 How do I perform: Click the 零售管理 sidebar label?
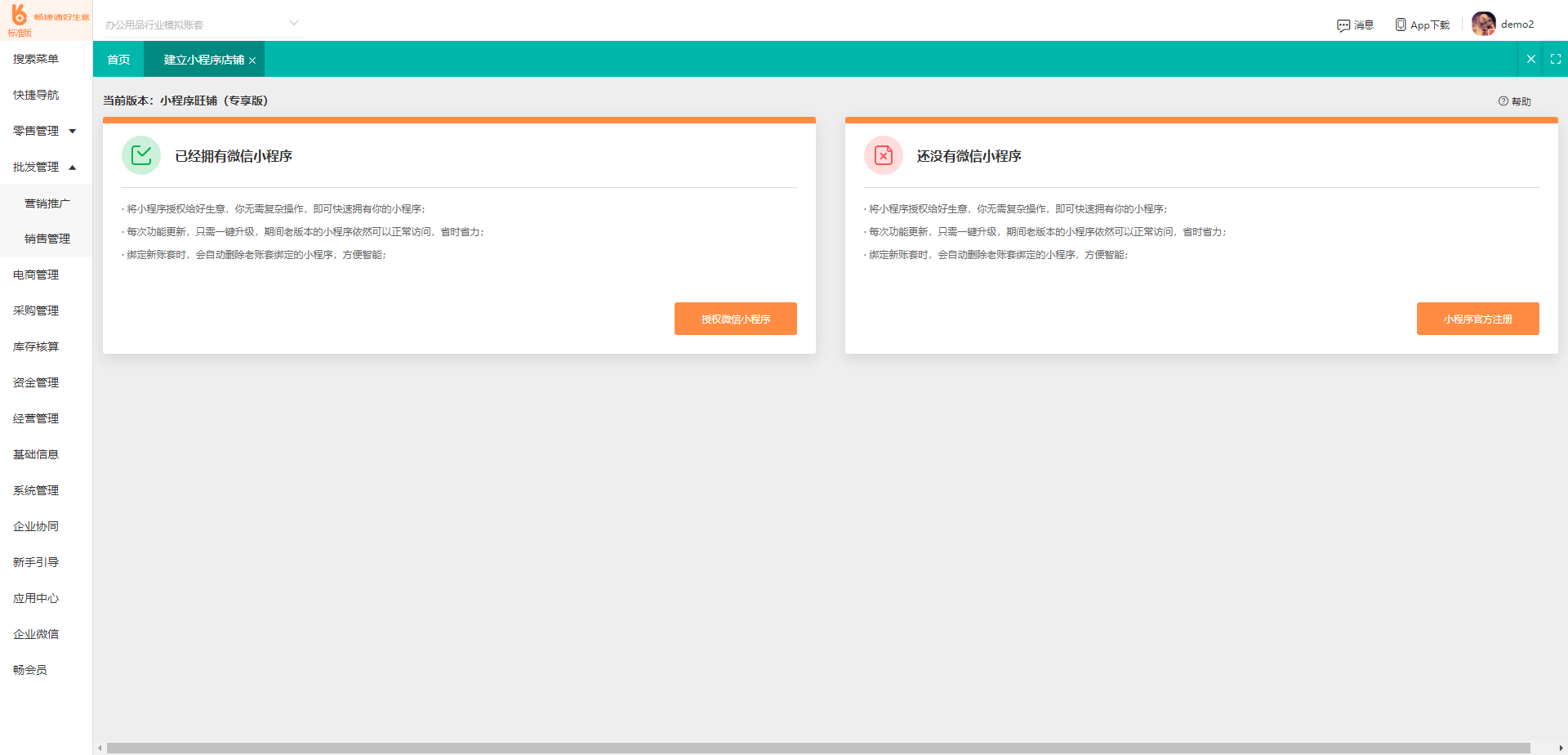[x=36, y=131]
